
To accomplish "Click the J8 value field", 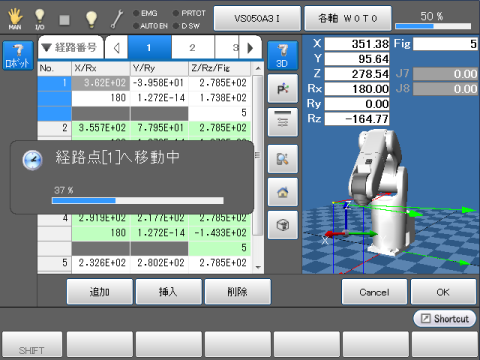I will pos(445,89).
